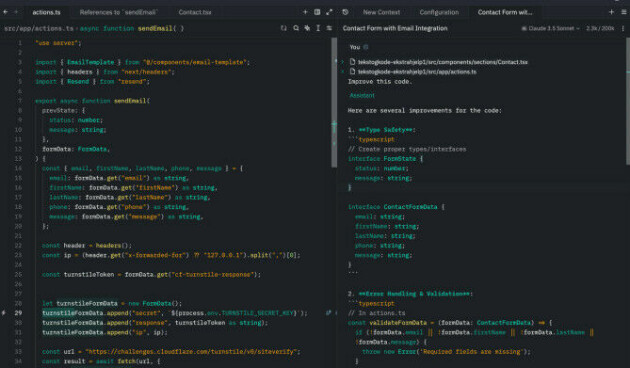Open assistant panel hamburger menu
This screenshot has width=630, height=368.
pos(624,12)
